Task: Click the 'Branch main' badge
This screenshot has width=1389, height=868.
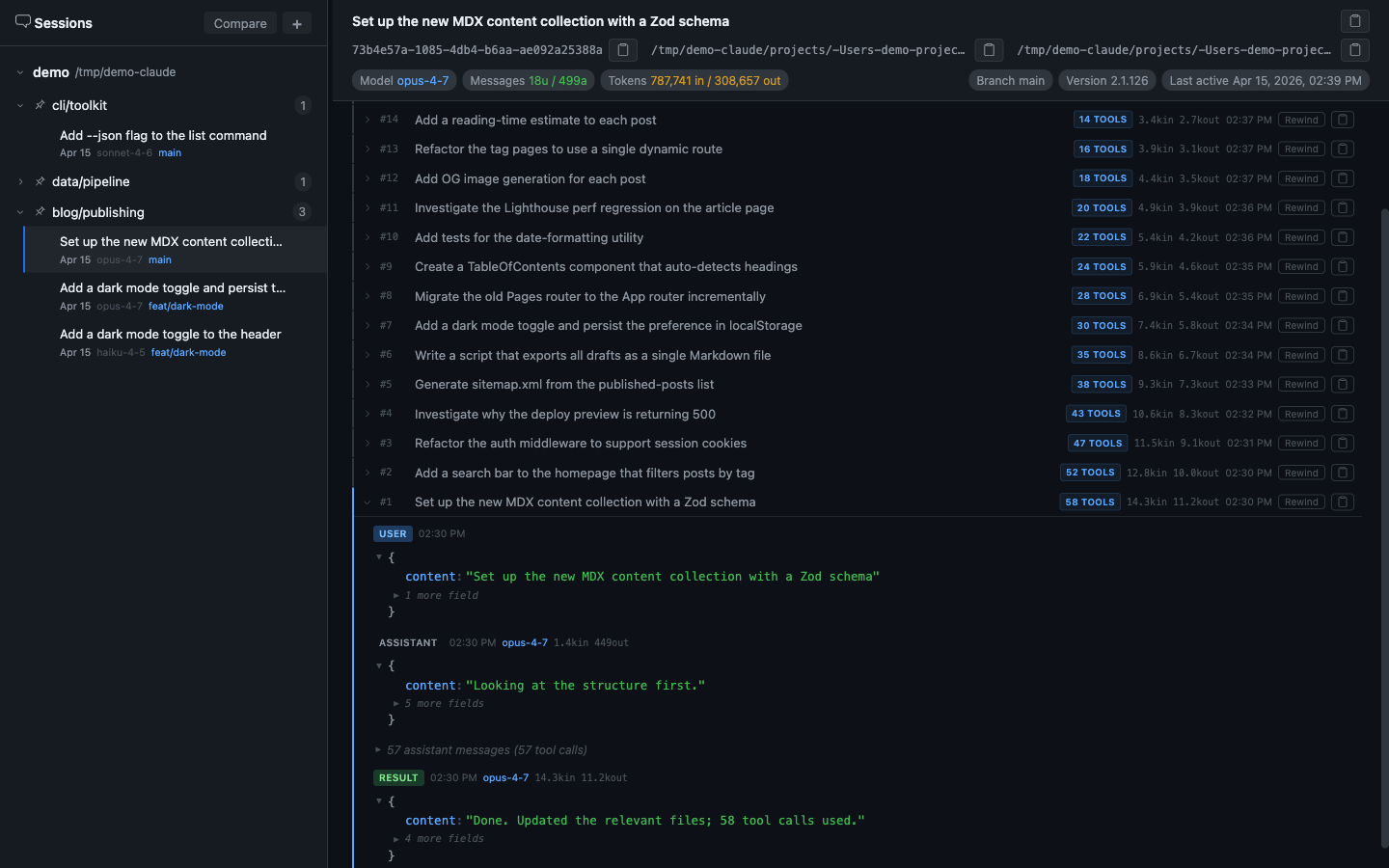Action: 1010,80
